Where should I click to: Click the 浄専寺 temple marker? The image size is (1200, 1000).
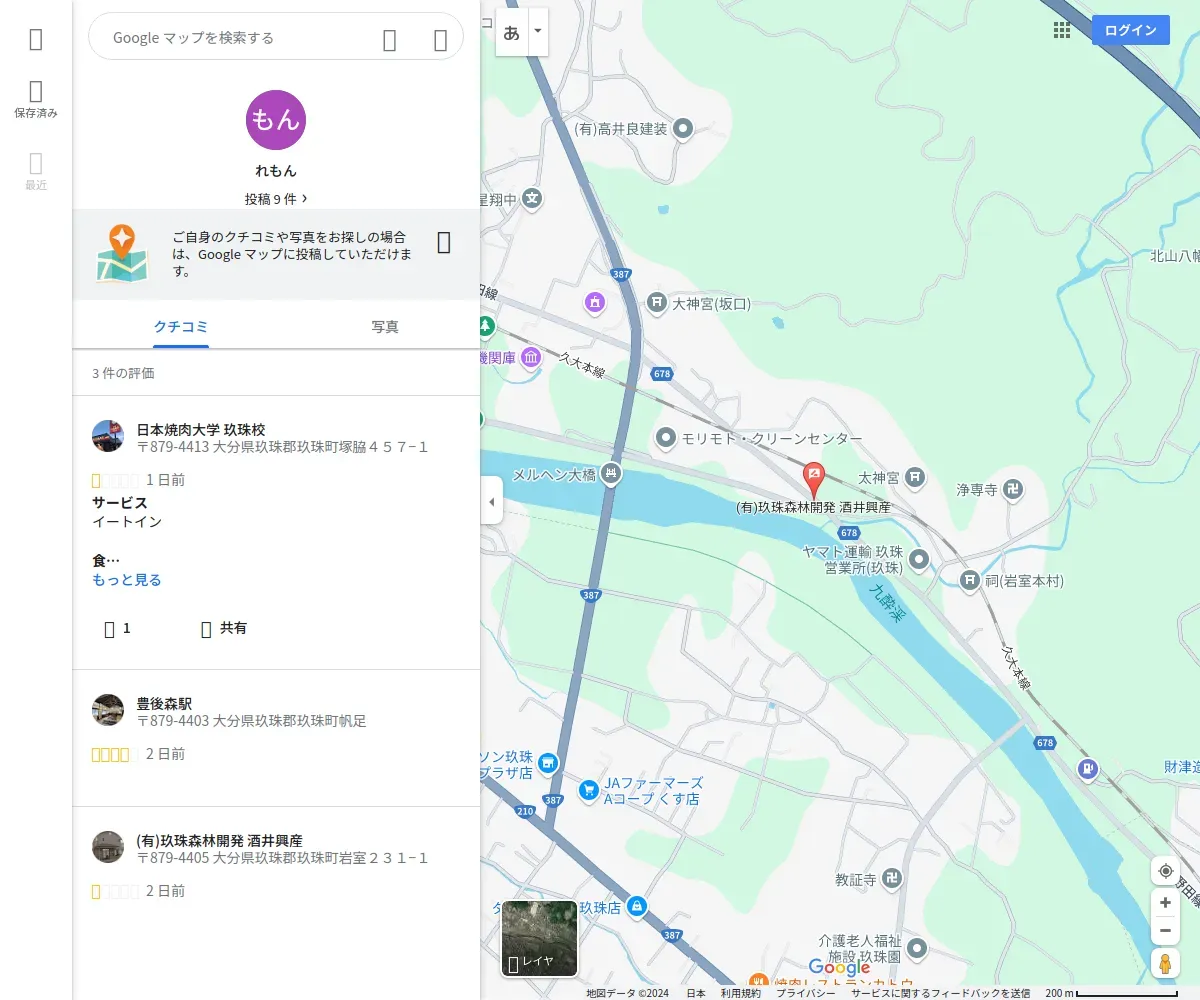1013,489
